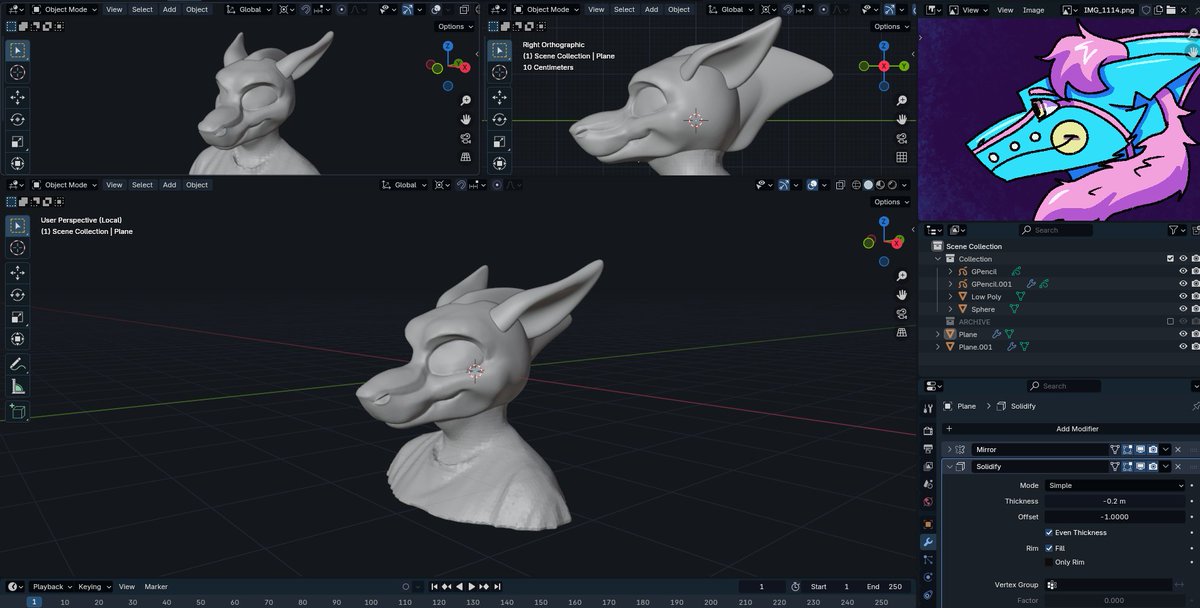Toggle the ARCHIVE collection checkbox
Screen dimensions: 1200x608
1170,321
